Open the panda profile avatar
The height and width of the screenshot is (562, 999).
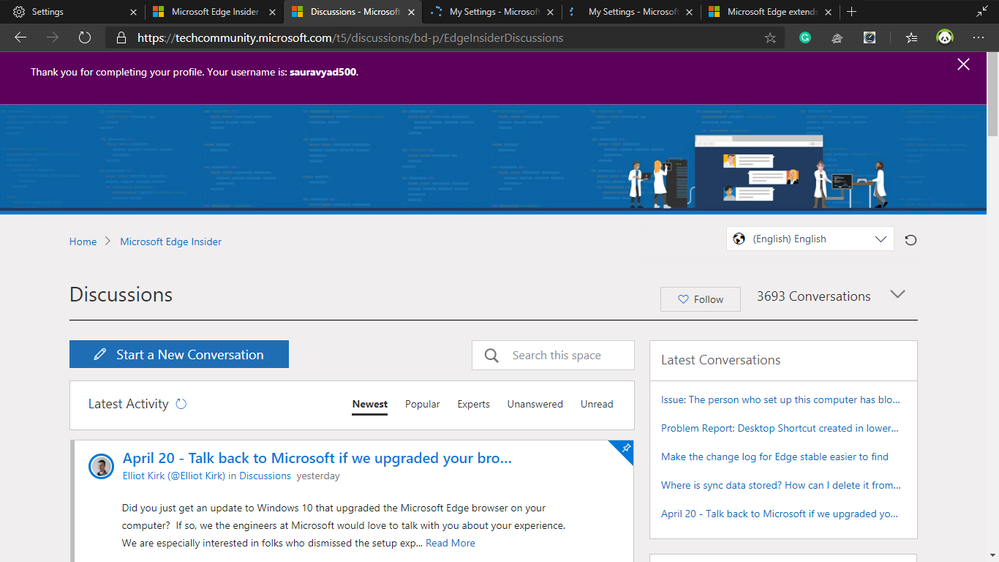point(945,38)
